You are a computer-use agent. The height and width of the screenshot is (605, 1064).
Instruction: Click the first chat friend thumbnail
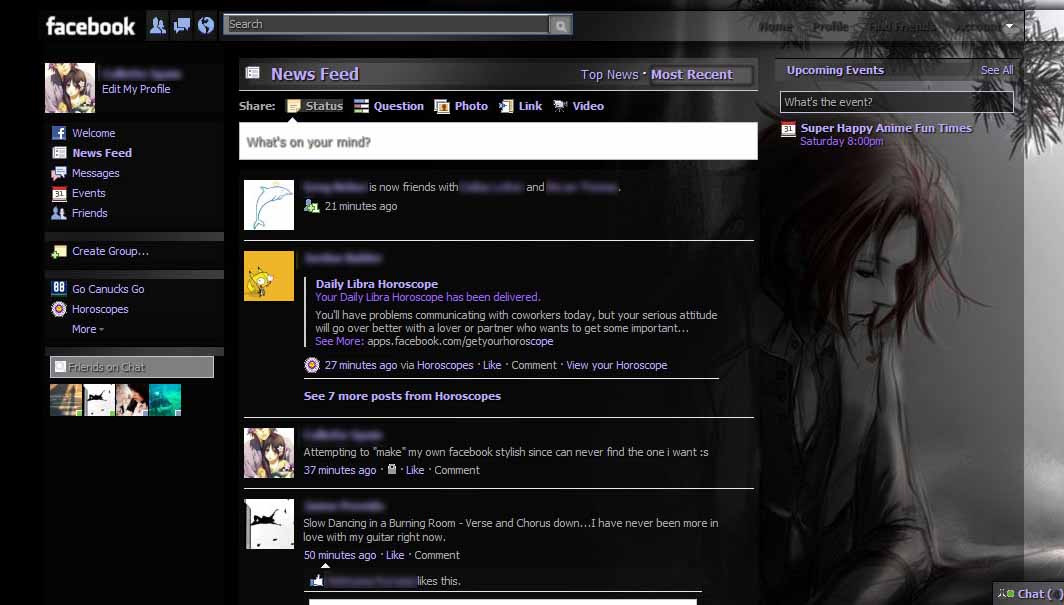(66, 399)
